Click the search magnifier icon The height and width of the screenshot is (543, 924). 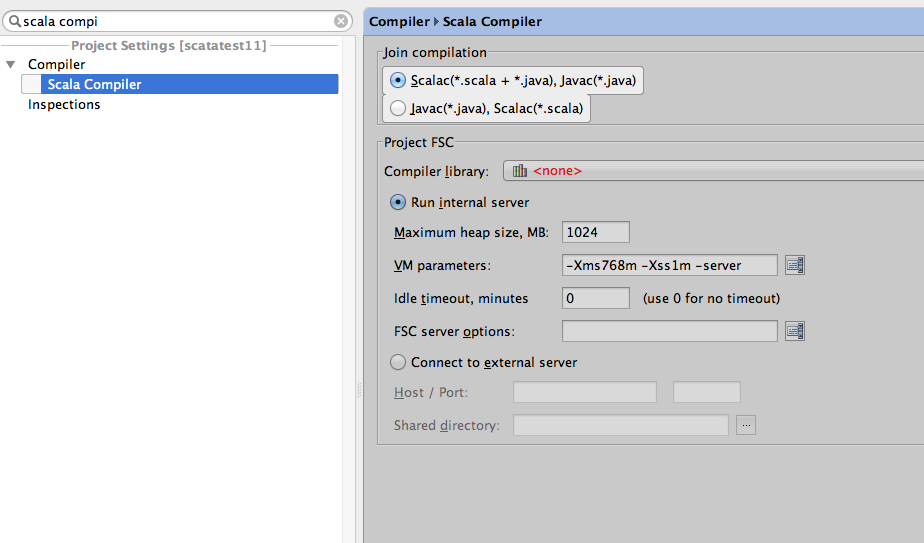[x=15, y=21]
